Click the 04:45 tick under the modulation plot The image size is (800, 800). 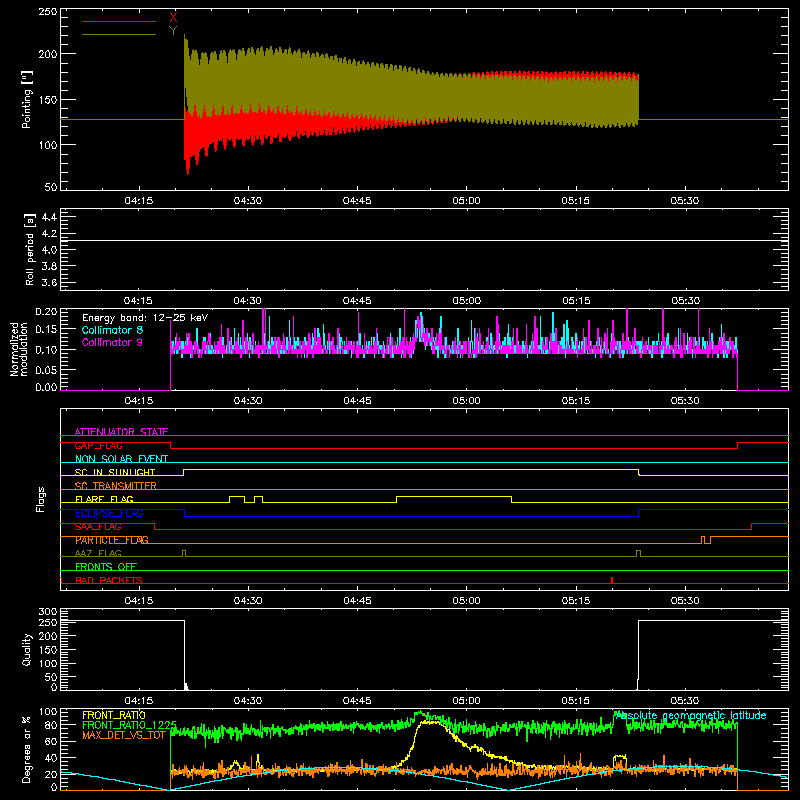coord(357,401)
